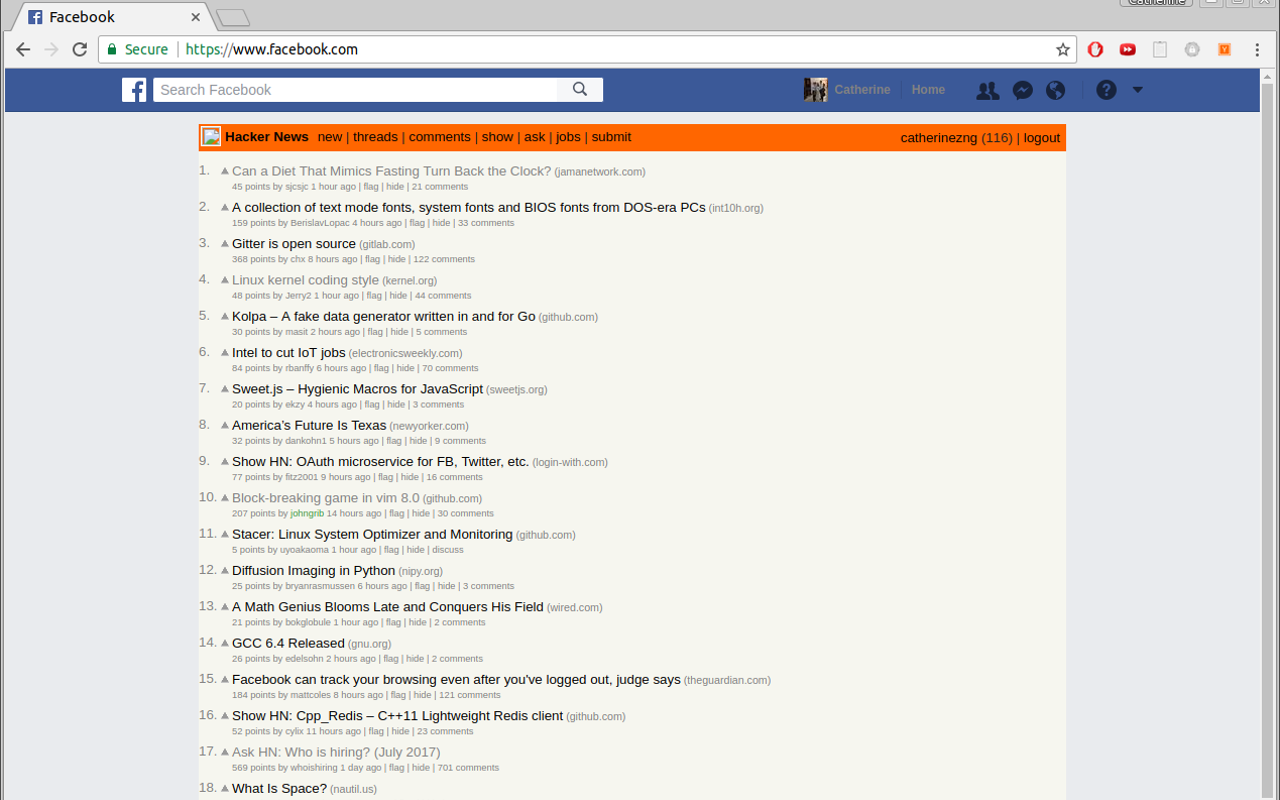
Task: Click Catherine's profile picture thumbnail
Action: tap(815, 90)
